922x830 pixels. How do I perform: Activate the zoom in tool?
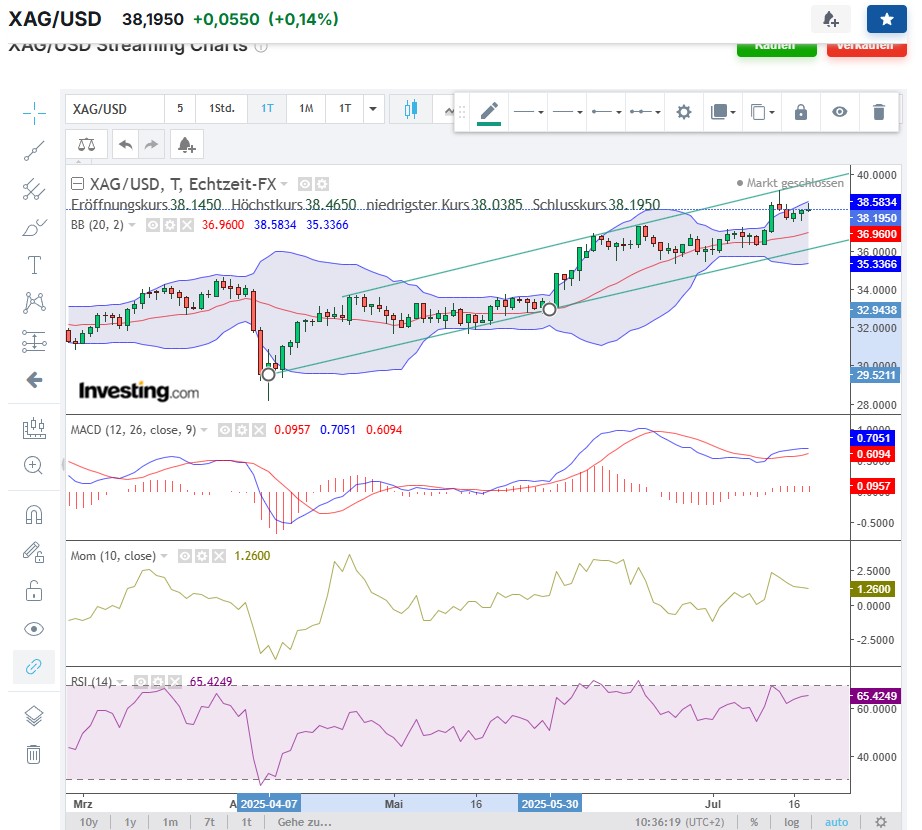coord(34,466)
